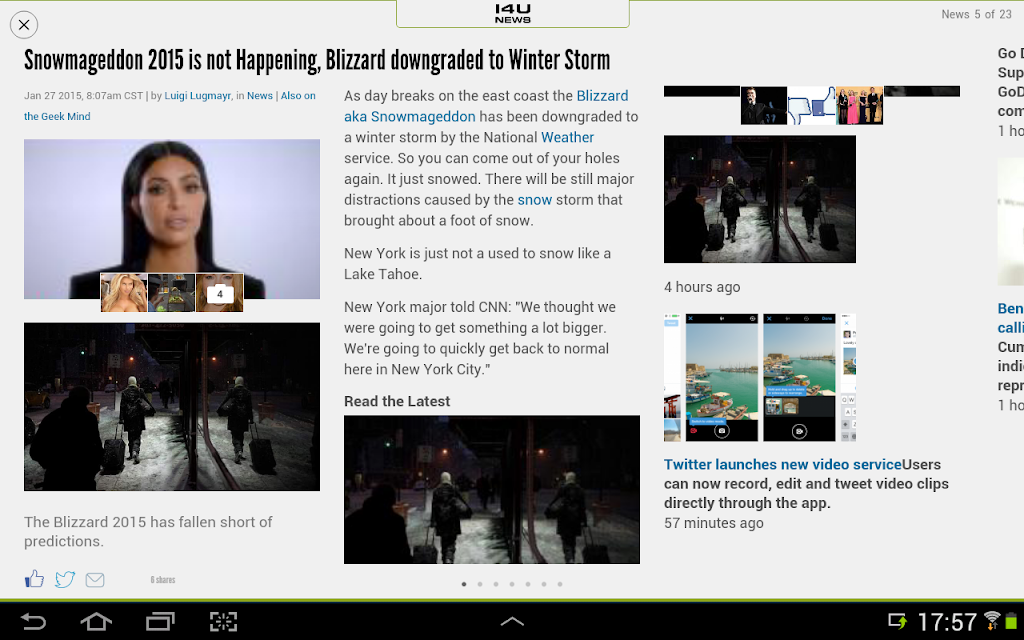Like the article with thumbs-up icon
The image size is (1024, 640).
tap(35, 579)
